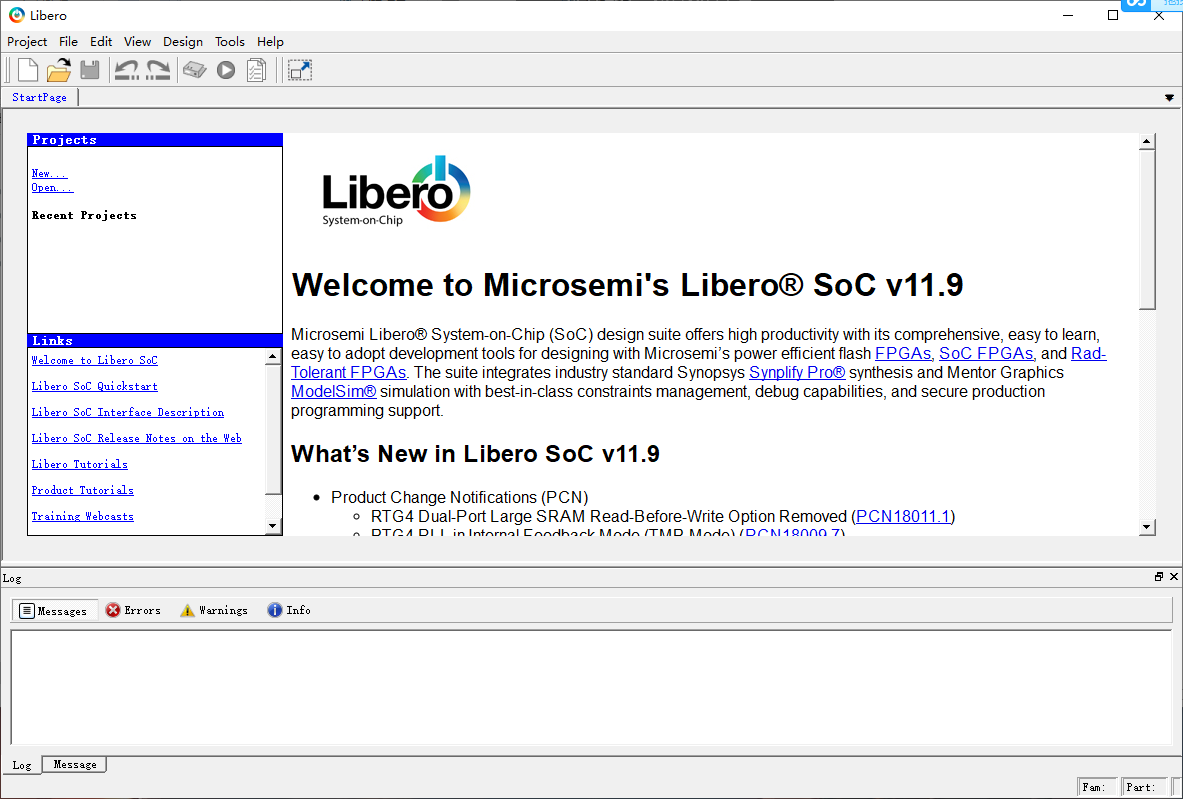Click Links panel scroll down arrow
1183x799 pixels.
pyautogui.click(x=273, y=526)
